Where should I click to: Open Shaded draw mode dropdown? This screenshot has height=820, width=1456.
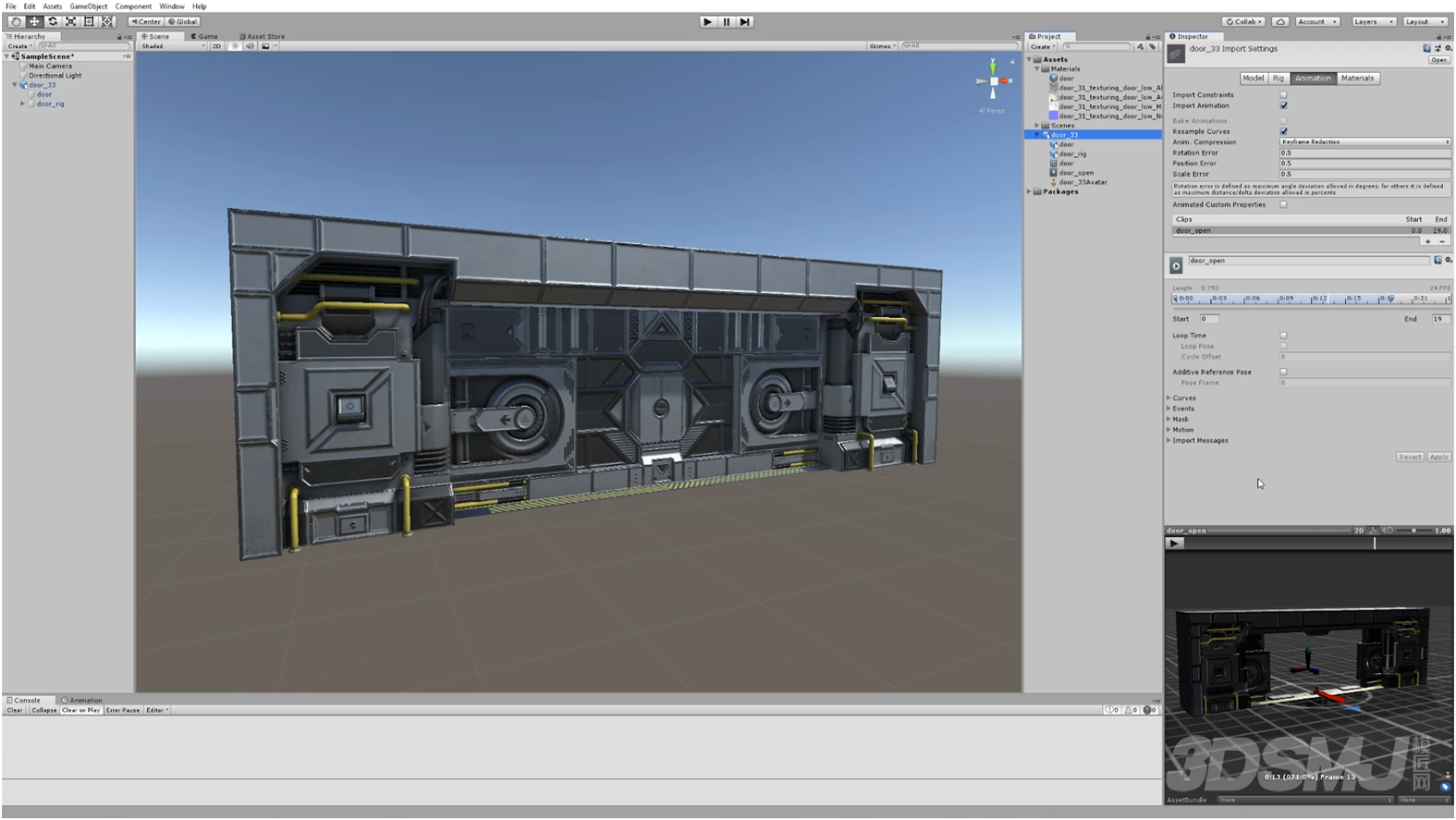(x=173, y=45)
